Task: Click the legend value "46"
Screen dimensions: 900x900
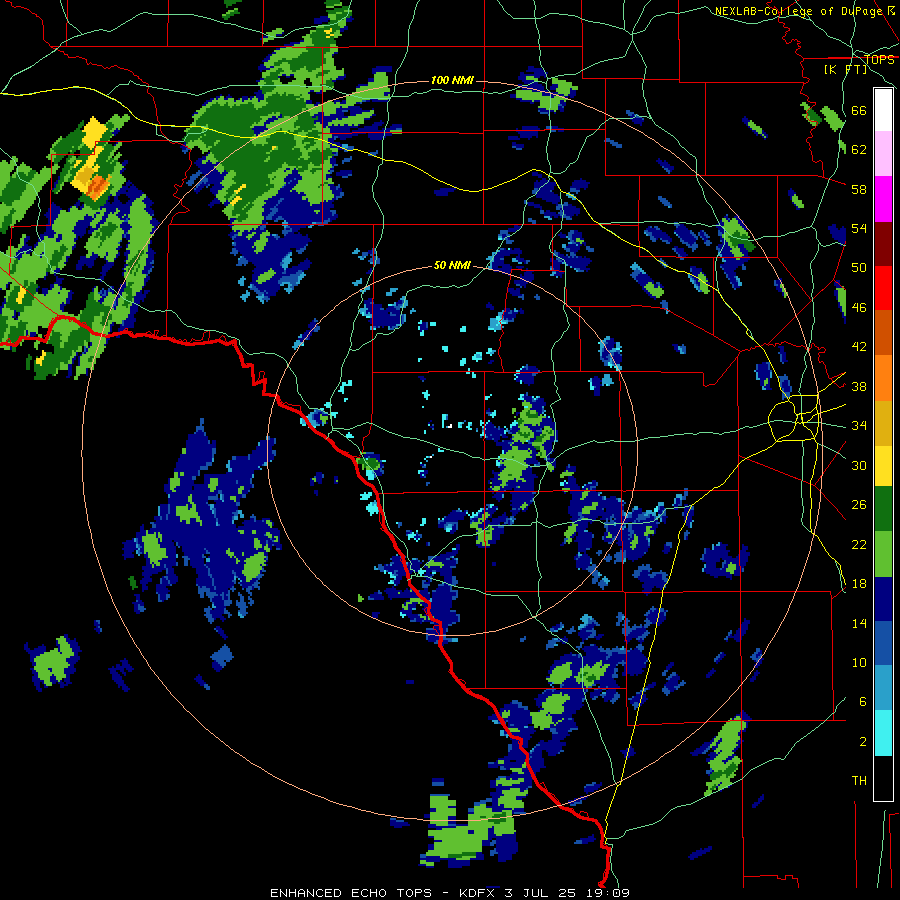Action: pos(859,308)
